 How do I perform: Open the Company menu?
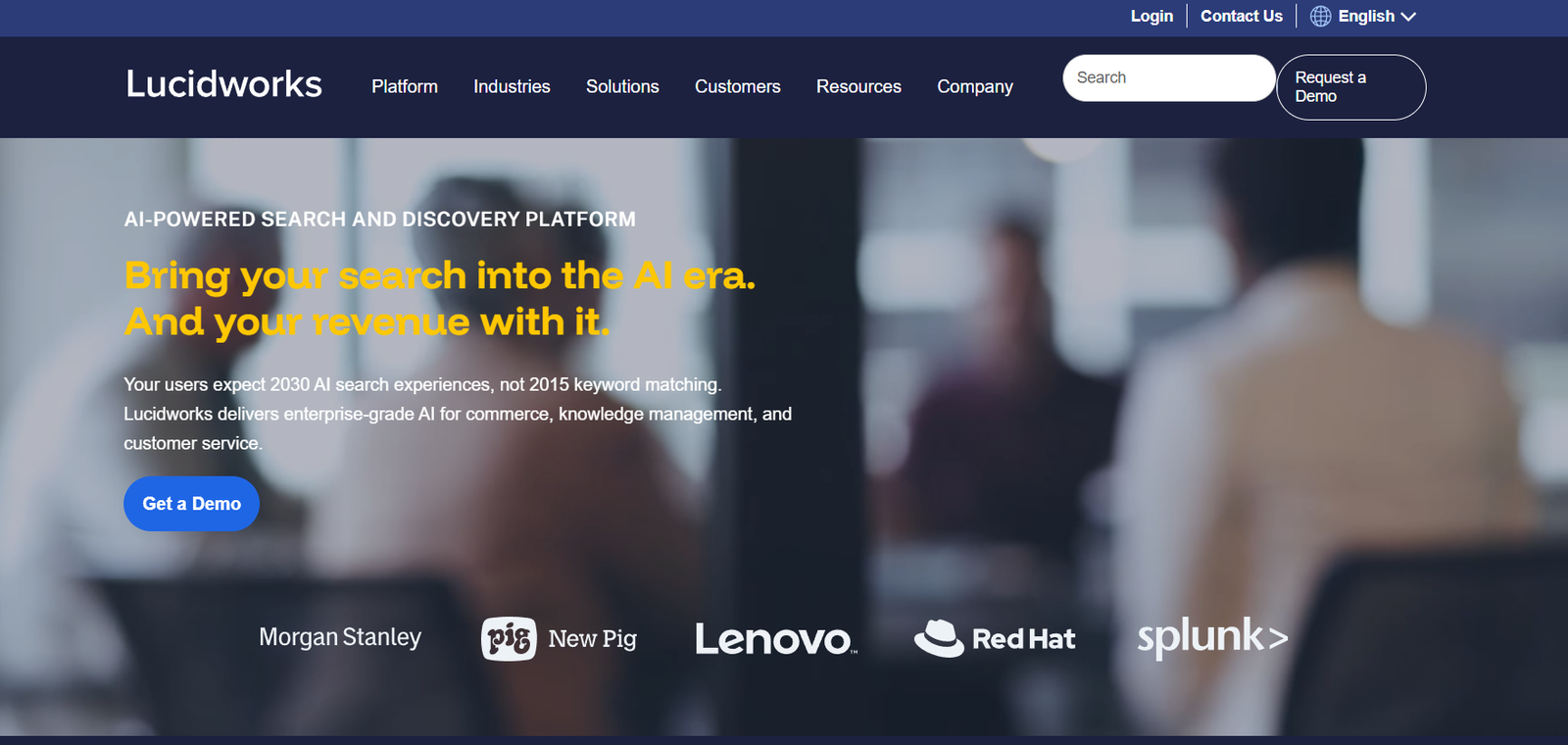click(x=975, y=86)
